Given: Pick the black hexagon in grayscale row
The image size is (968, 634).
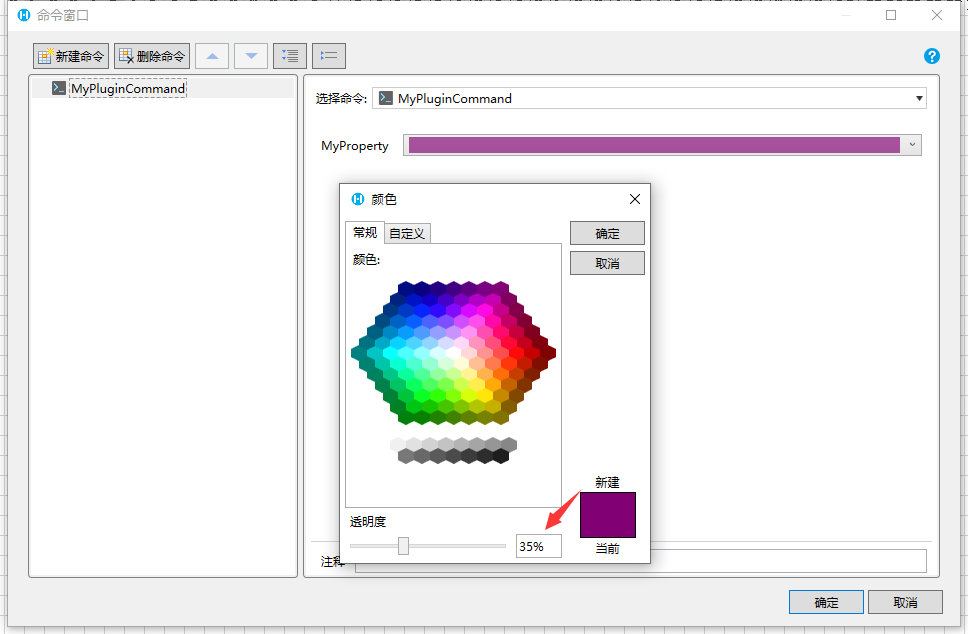Looking at the screenshot, I should (x=501, y=456).
